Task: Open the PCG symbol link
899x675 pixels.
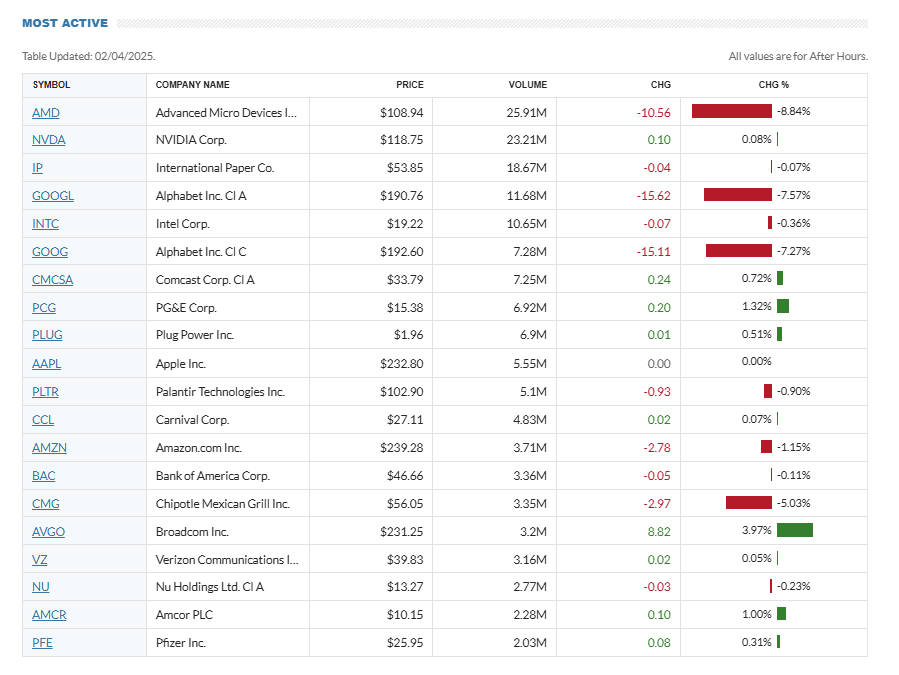Action: [x=44, y=308]
